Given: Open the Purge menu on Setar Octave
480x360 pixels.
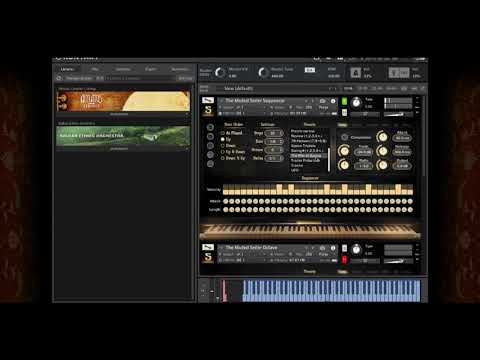Looking at the screenshot, I should pos(324,254).
